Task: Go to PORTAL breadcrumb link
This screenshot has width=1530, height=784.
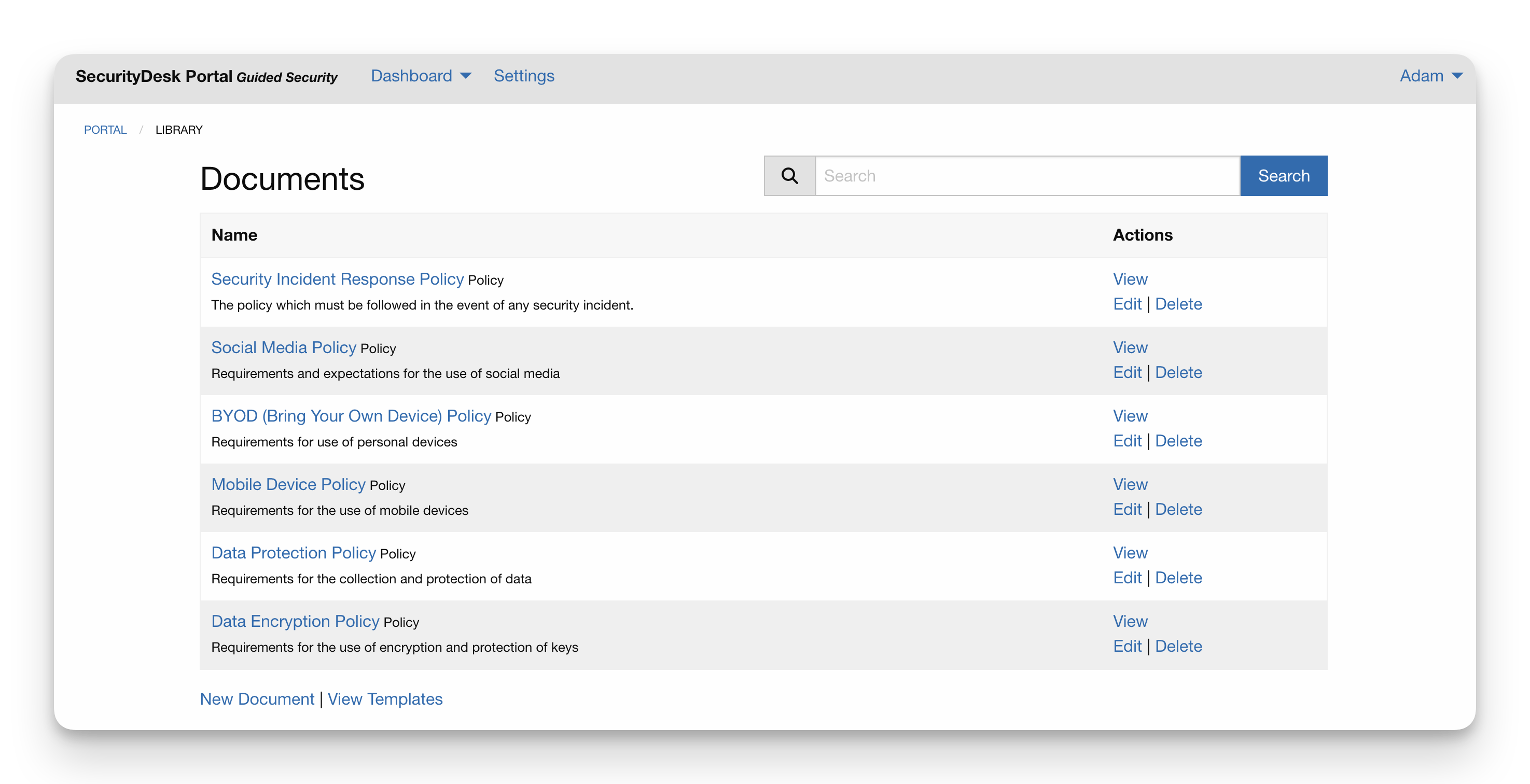Action: coord(105,130)
